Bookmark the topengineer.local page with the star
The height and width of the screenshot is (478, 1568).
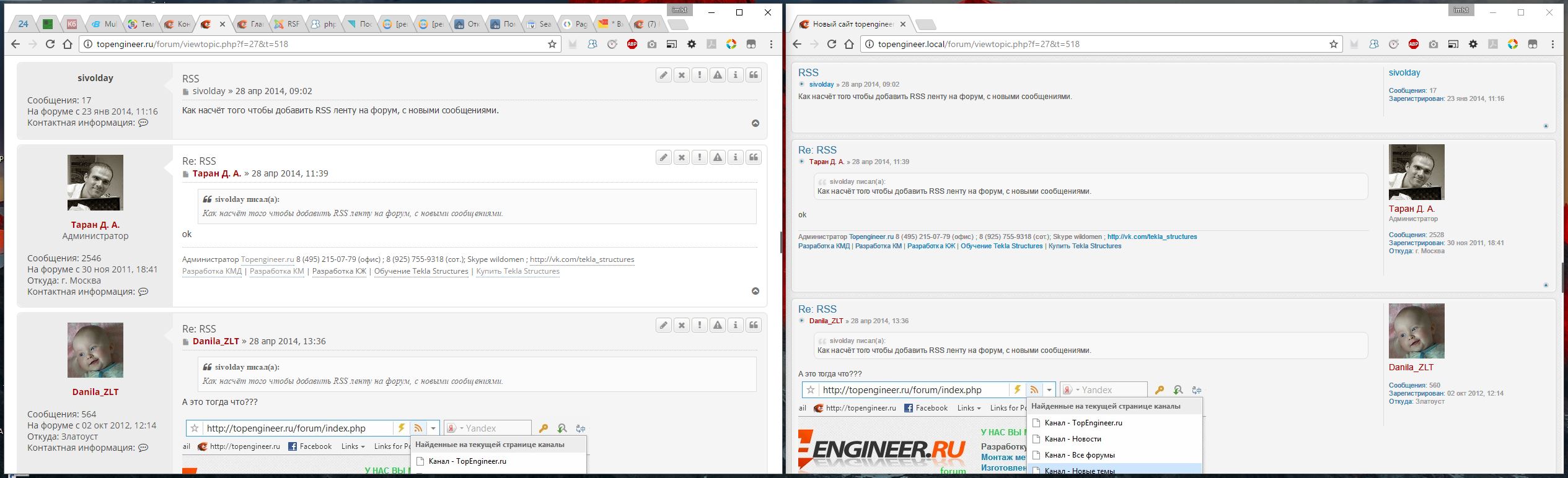(x=1333, y=44)
